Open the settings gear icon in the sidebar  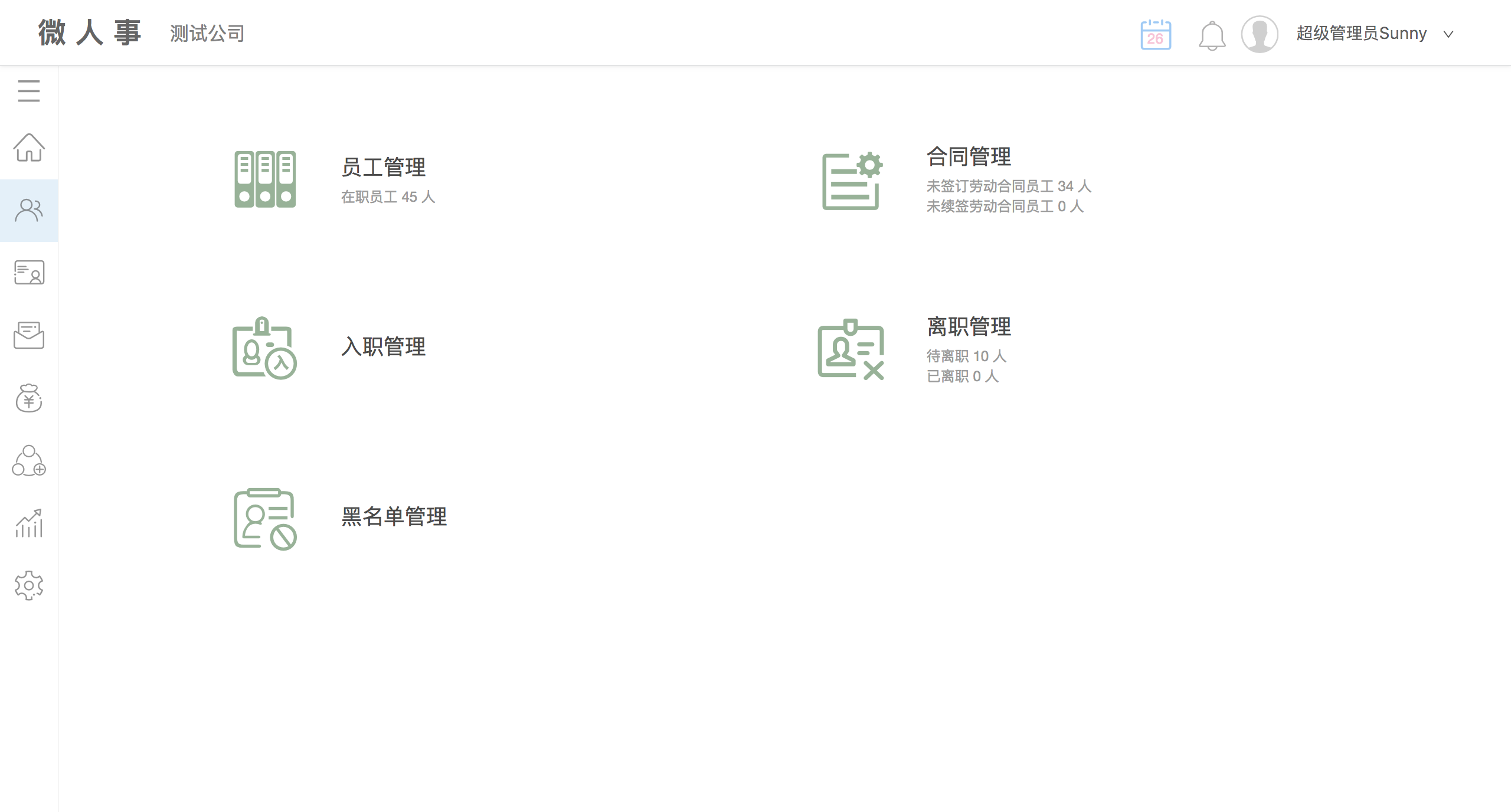(28, 585)
